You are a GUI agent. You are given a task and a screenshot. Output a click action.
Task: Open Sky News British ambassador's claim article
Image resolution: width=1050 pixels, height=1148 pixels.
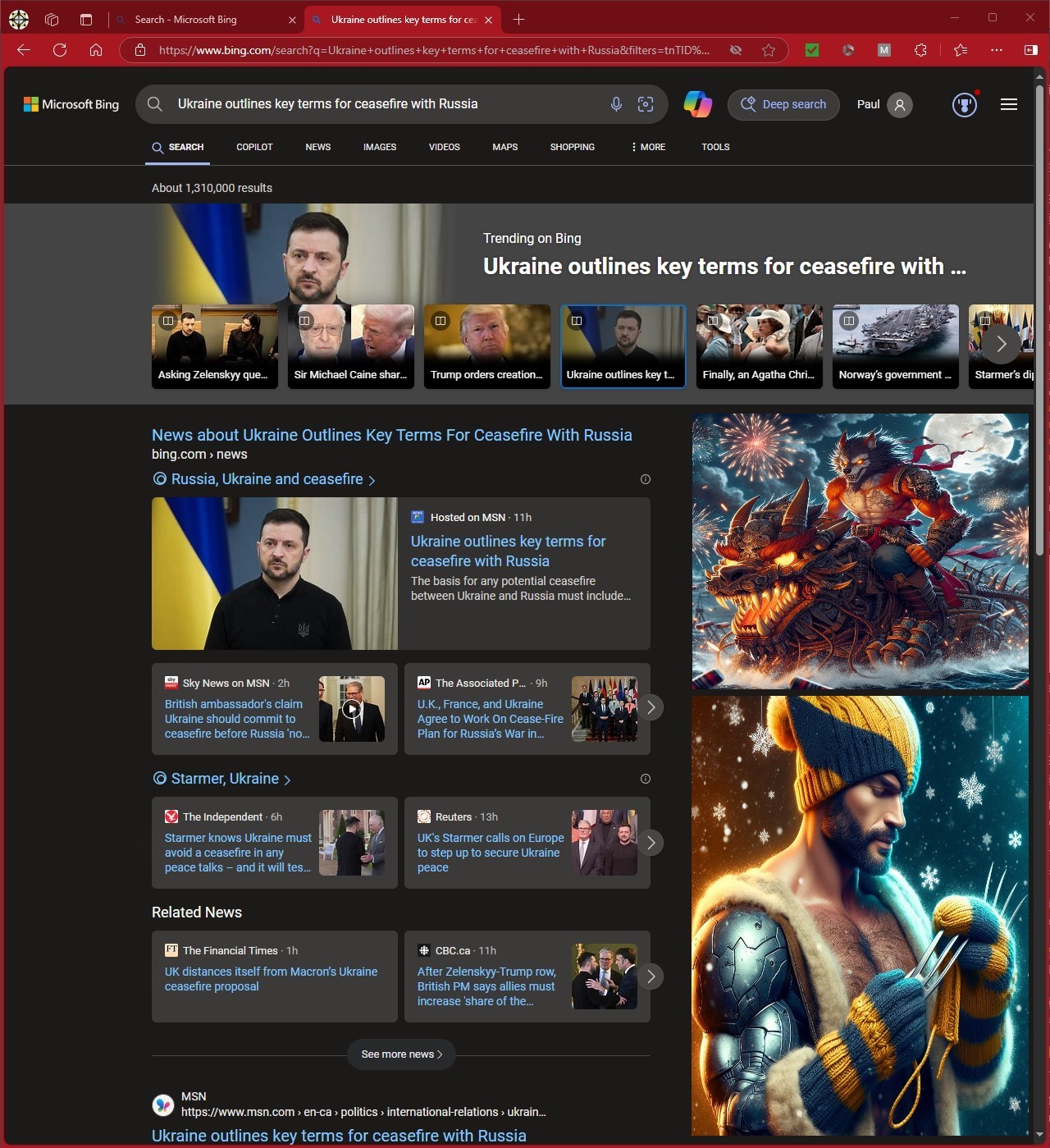237,719
